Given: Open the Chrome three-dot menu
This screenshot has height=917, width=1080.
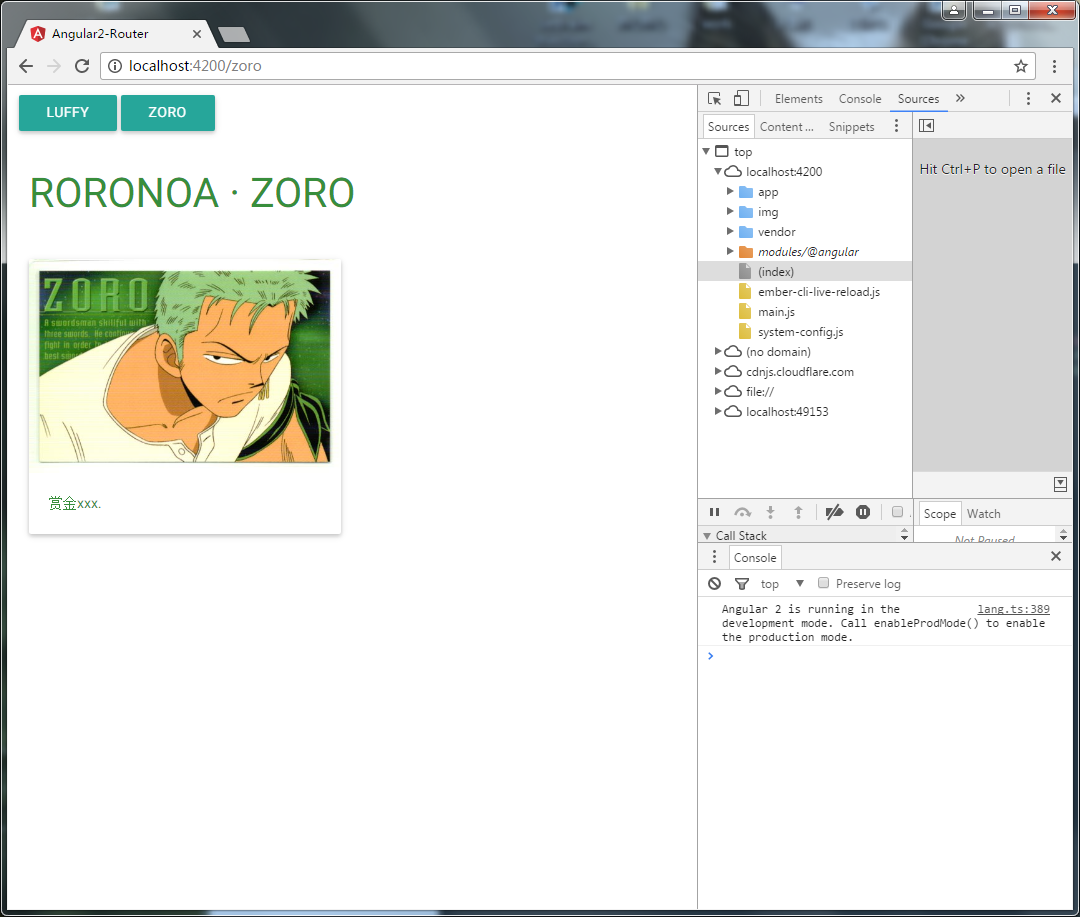Looking at the screenshot, I should [1055, 66].
